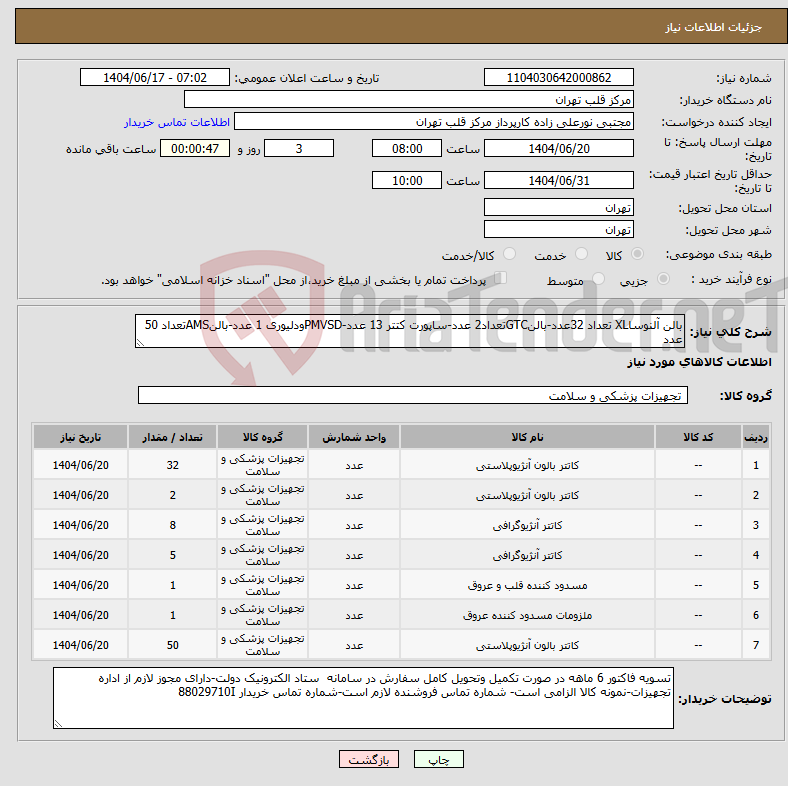Click the بازگشت back button
788x786 pixels.
pyautogui.click(x=369, y=759)
